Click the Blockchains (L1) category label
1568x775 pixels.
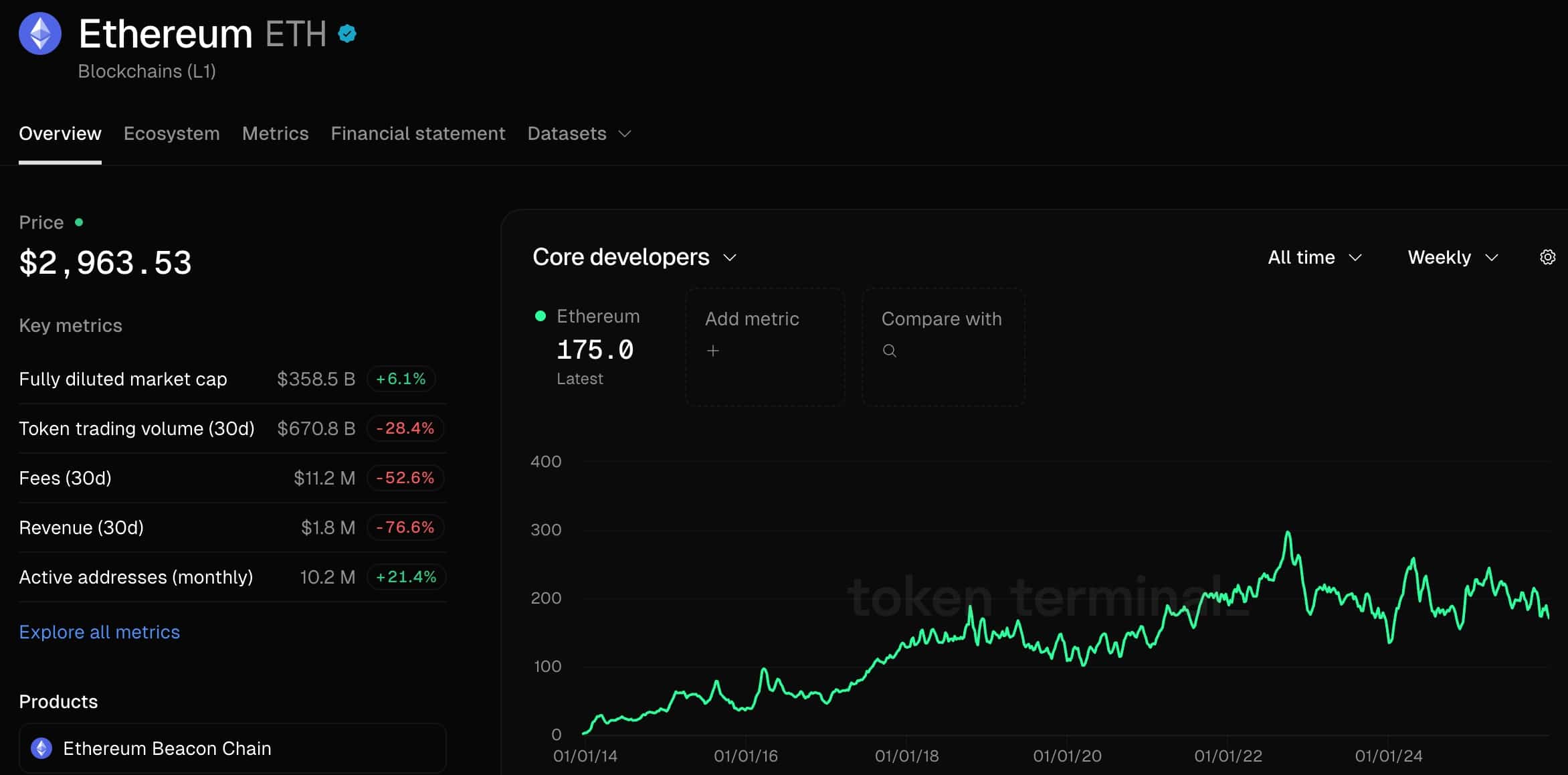[147, 72]
